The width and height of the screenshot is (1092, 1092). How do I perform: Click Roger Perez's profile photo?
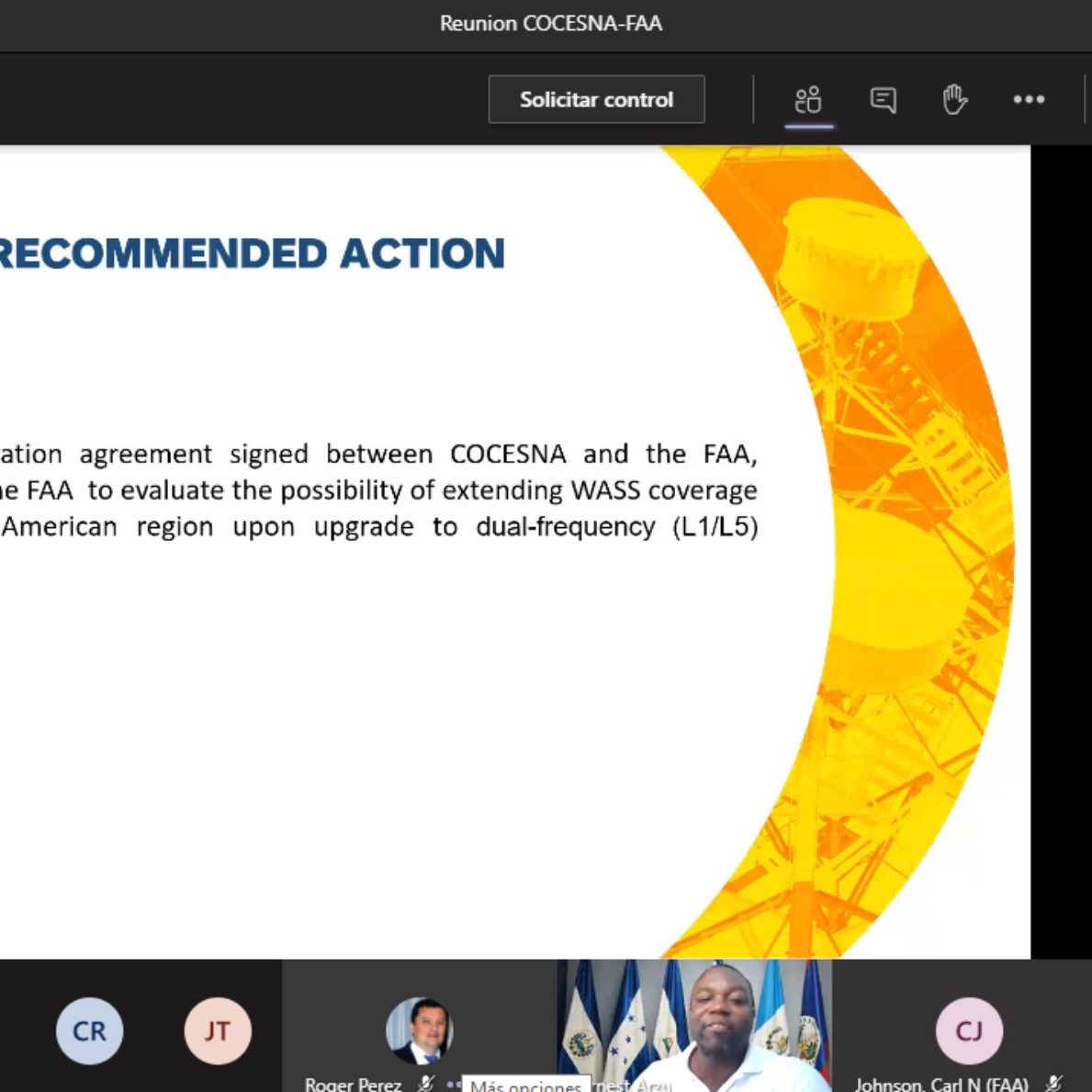point(420,1030)
